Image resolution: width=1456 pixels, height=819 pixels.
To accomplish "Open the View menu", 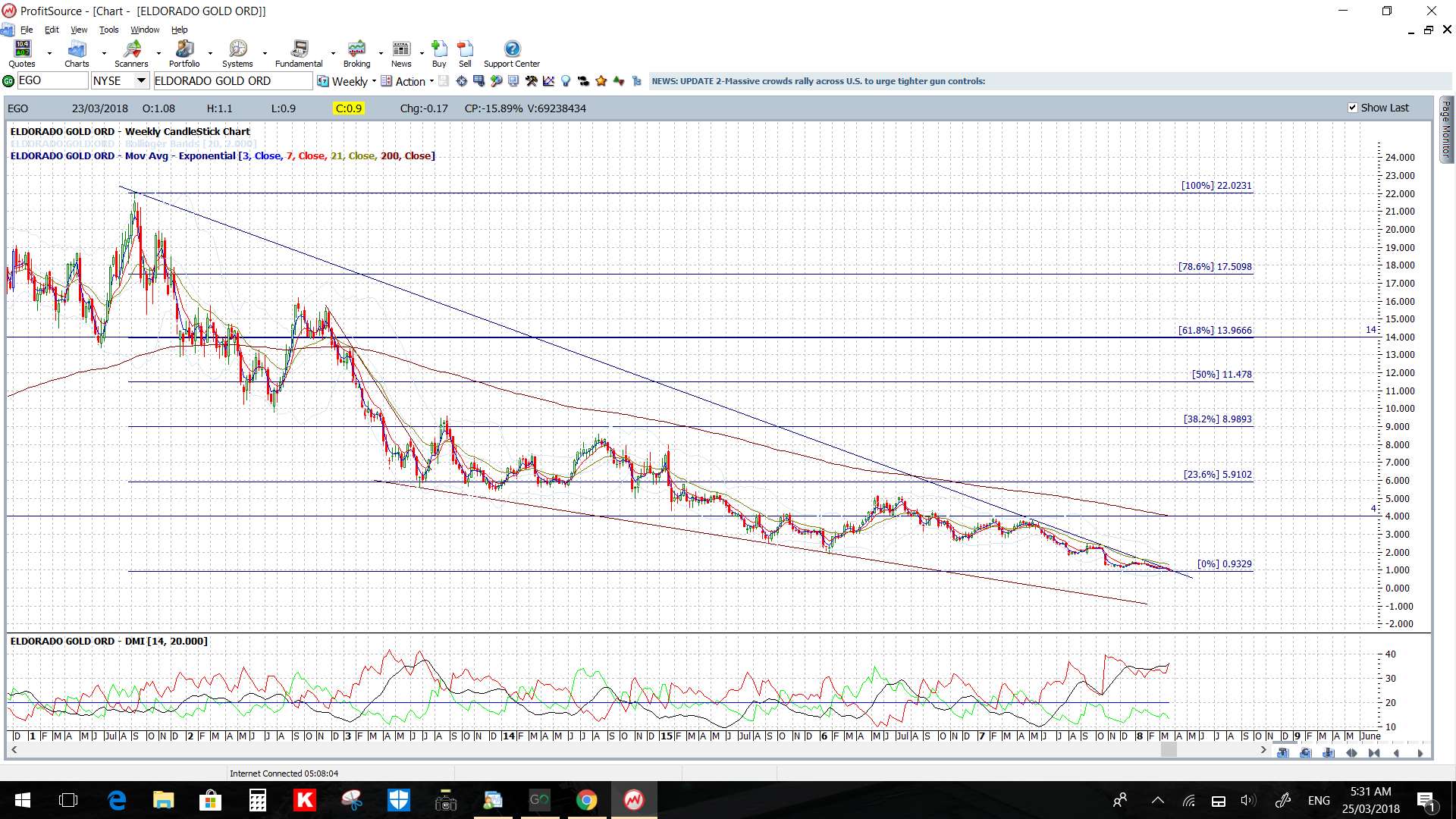I will [79, 30].
